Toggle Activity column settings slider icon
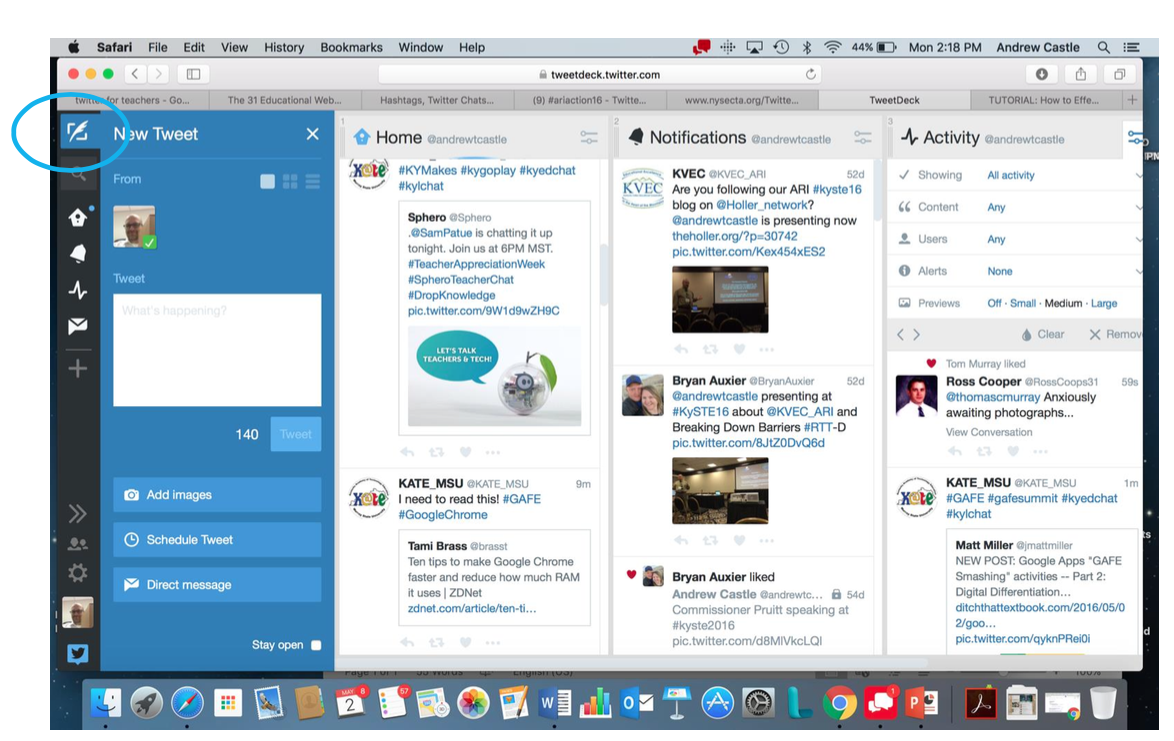The height and width of the screenshot is (741, 1174). [x=1135, y=138]
